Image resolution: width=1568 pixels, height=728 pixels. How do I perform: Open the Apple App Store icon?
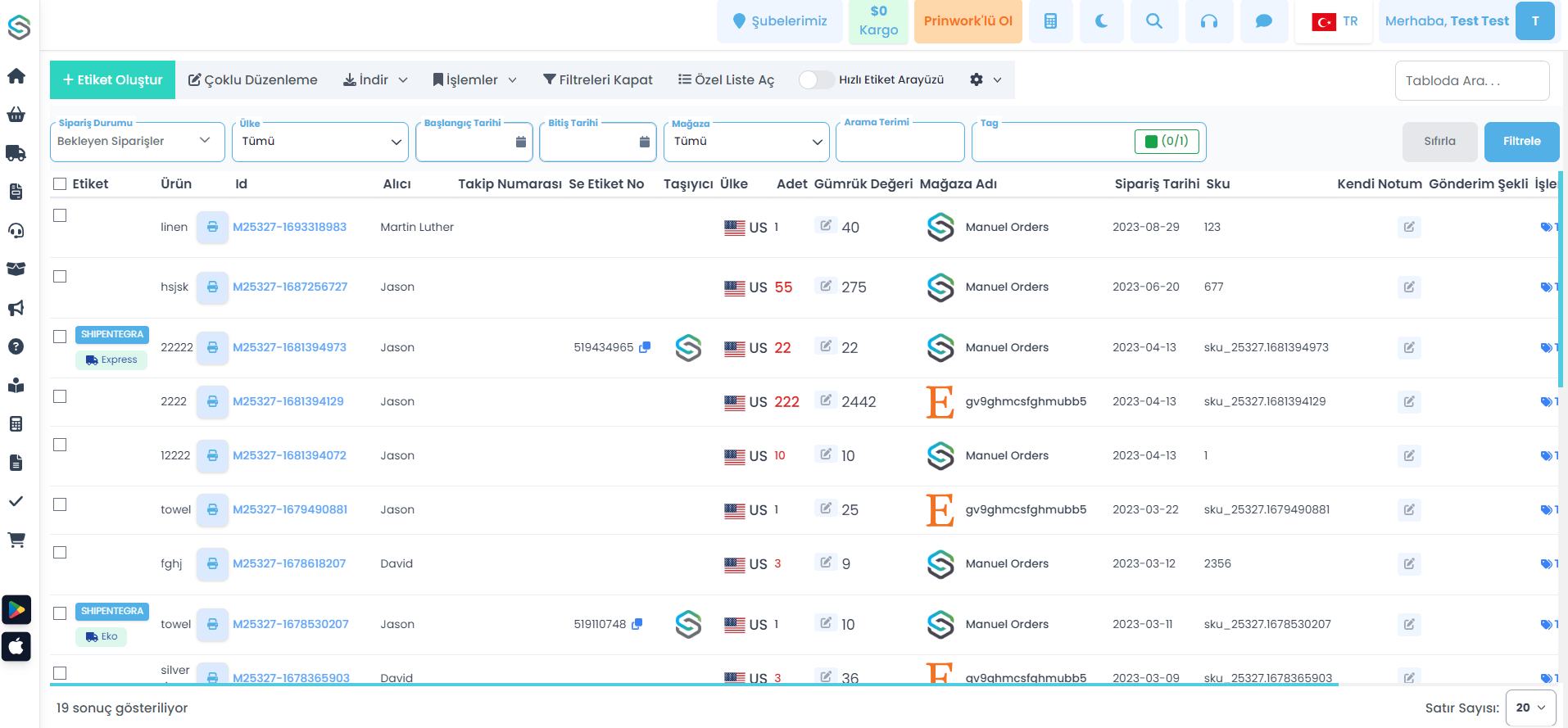coord(16,647)
